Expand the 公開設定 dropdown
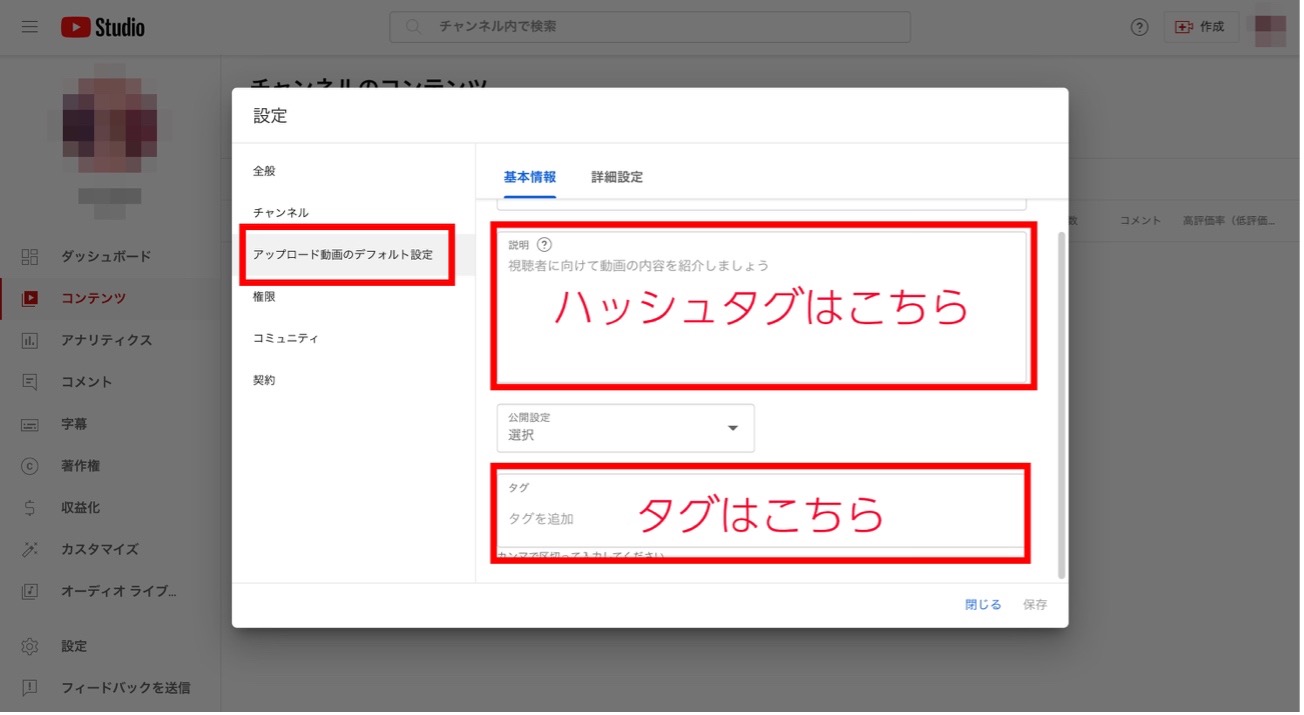This screenshot has width=1304, height=715. coord(626,428)
